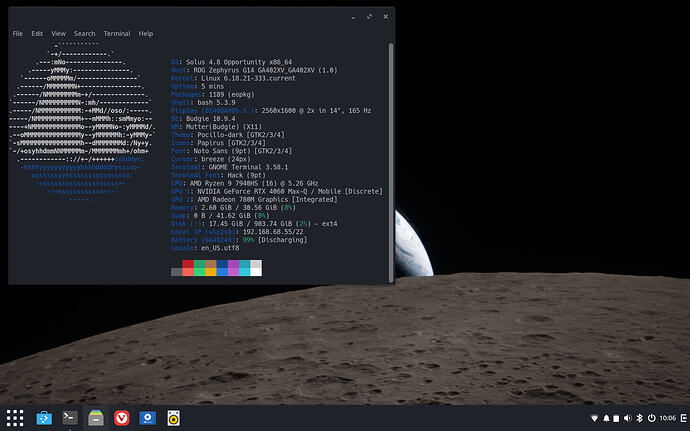Open the Bluetooth tray icon
The height and width of the screenshot is (431, 690).
[640, 418]
